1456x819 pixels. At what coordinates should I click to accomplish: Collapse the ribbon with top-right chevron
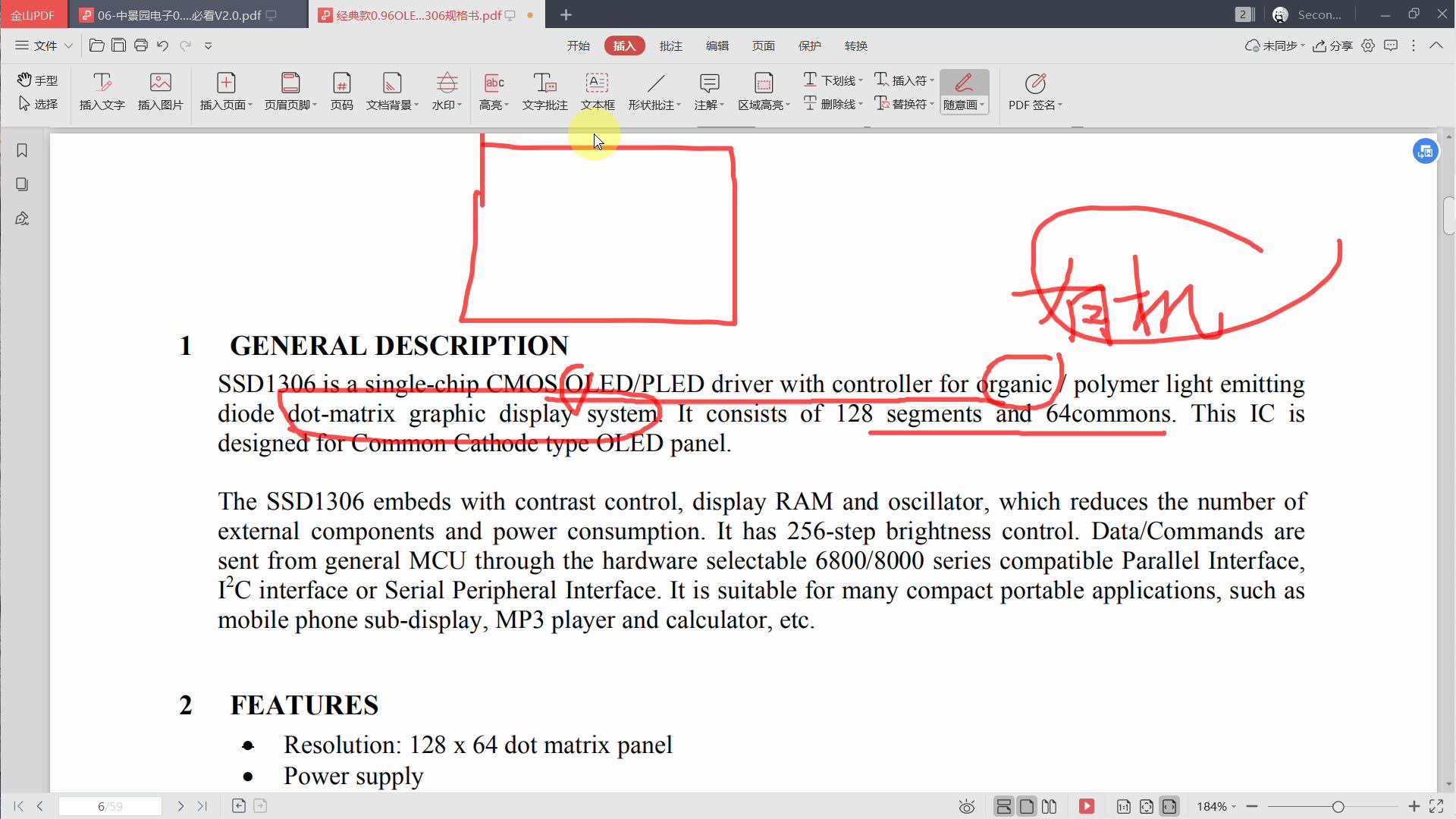[1436, 45]
